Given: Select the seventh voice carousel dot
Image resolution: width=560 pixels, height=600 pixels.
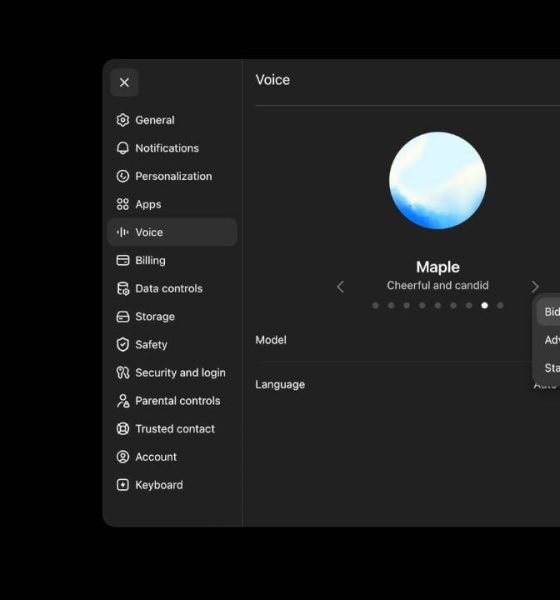Looking at the screenshot, I should click(469, 305).
